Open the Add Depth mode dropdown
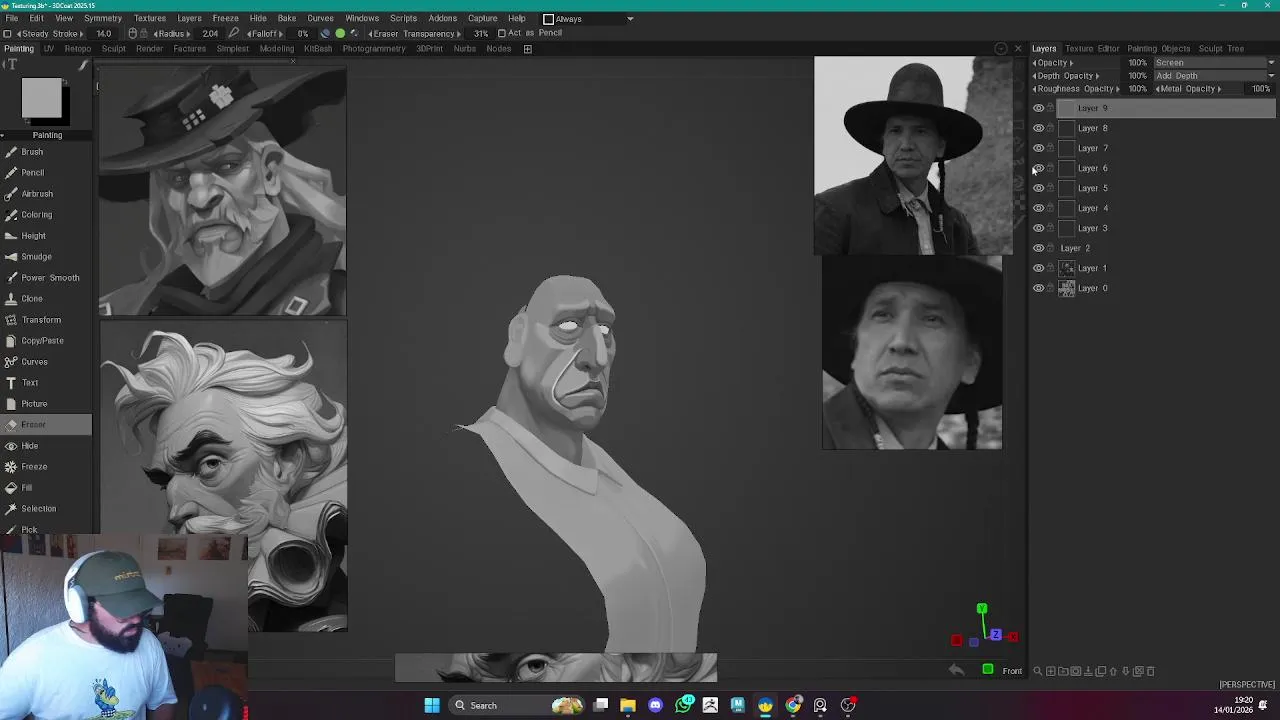 click(1214, 75)
